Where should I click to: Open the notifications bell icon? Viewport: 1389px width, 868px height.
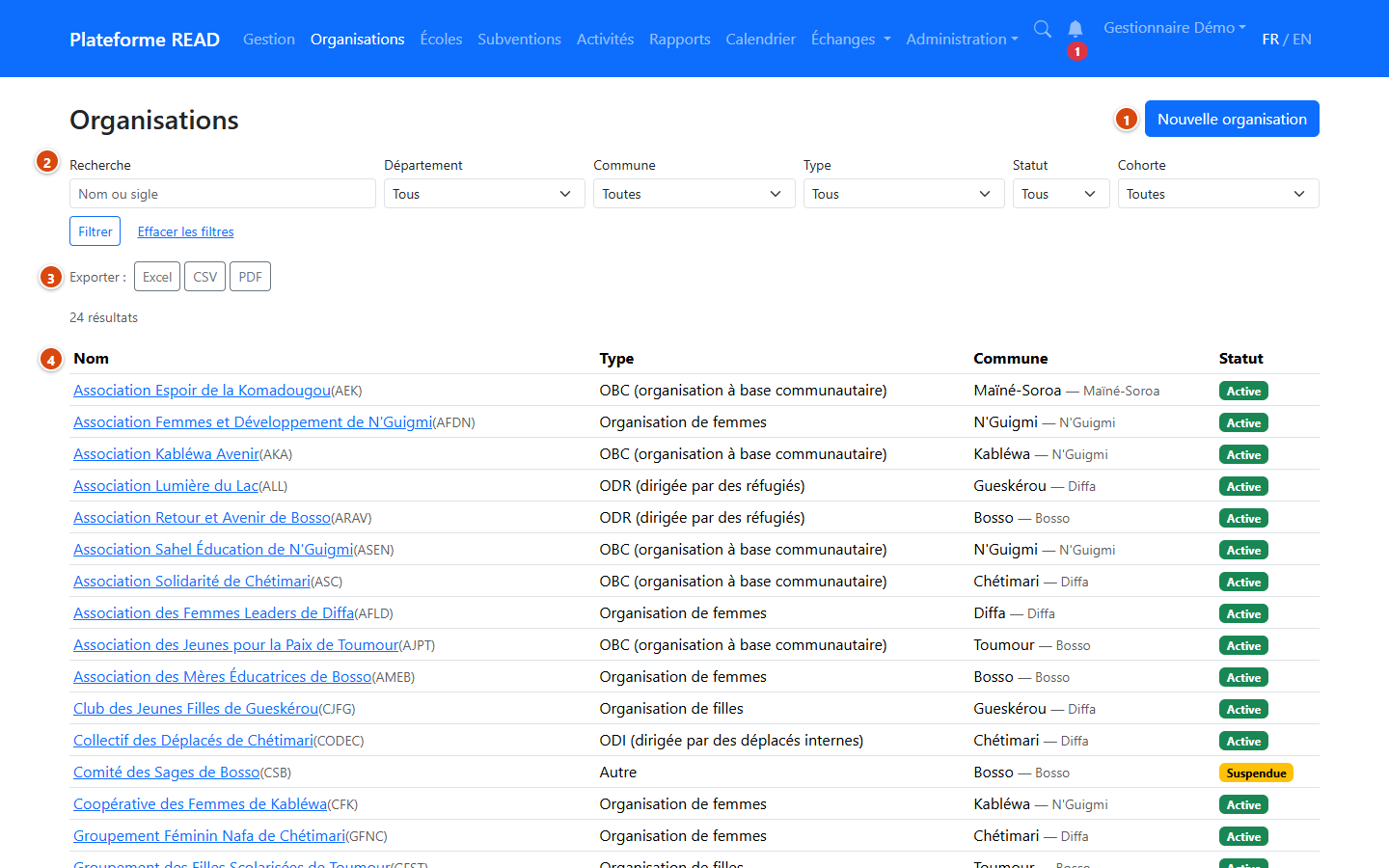click(x=1076, y=29)
